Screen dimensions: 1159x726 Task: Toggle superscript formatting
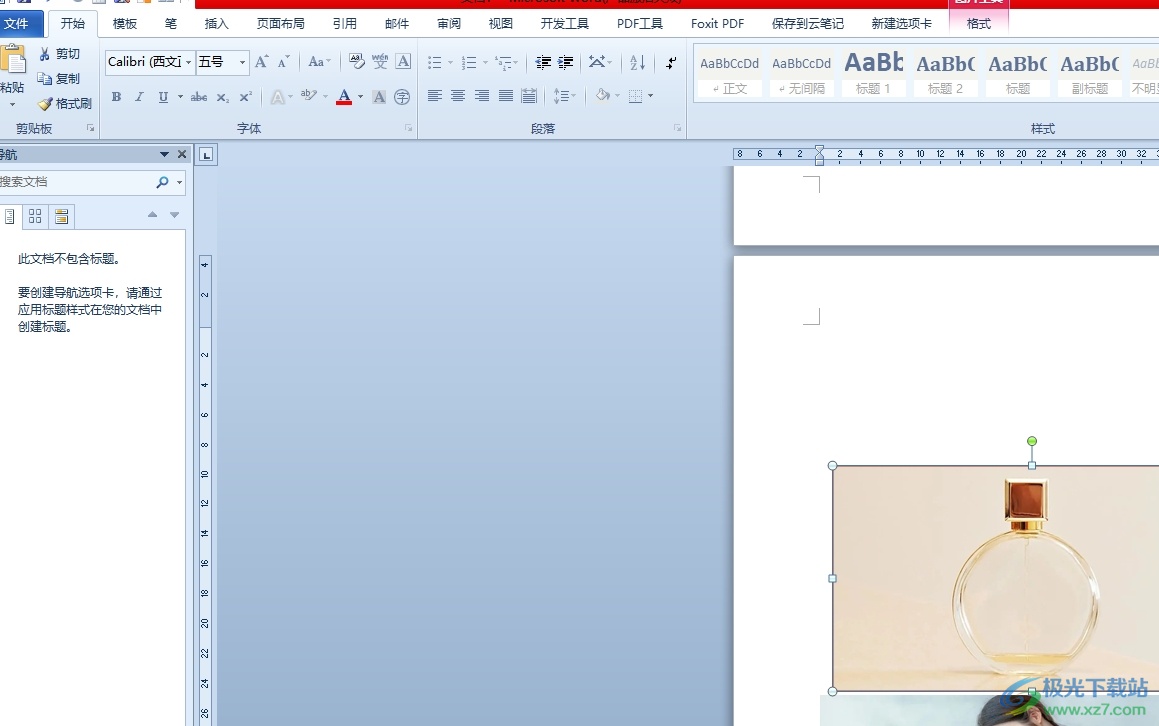pos(246,96)
